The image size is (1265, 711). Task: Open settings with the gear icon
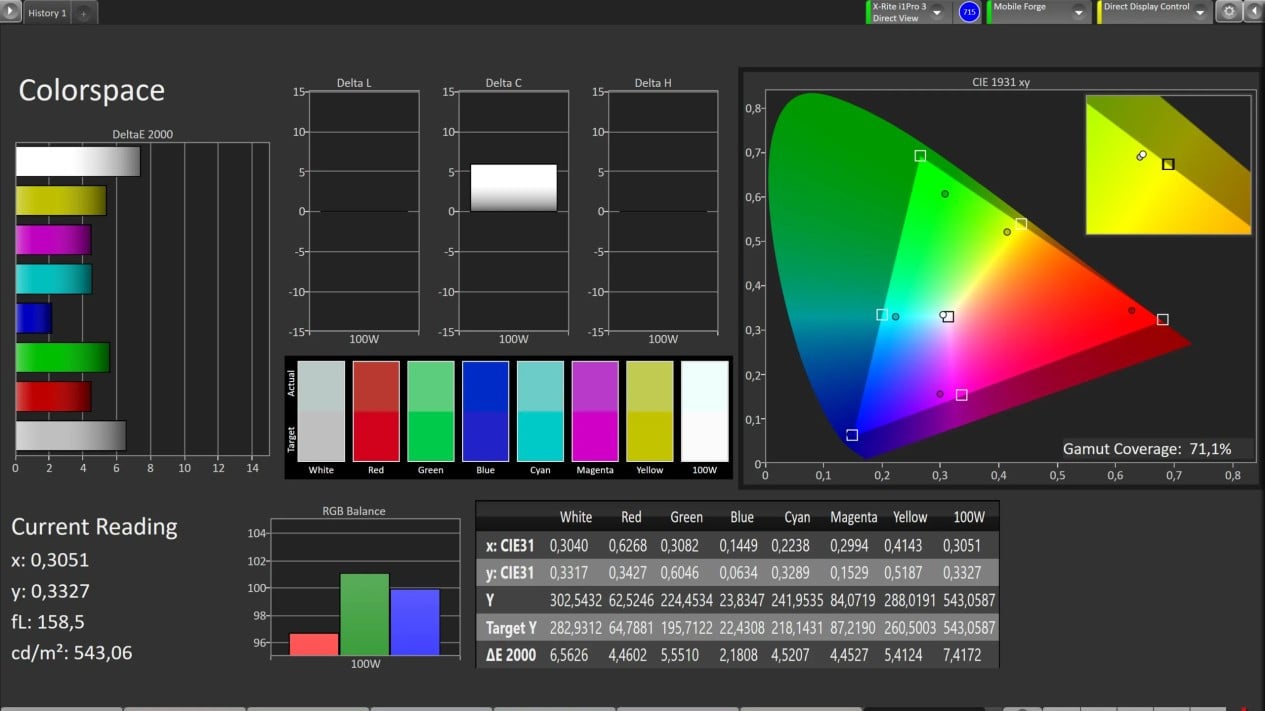[1229, 12]
